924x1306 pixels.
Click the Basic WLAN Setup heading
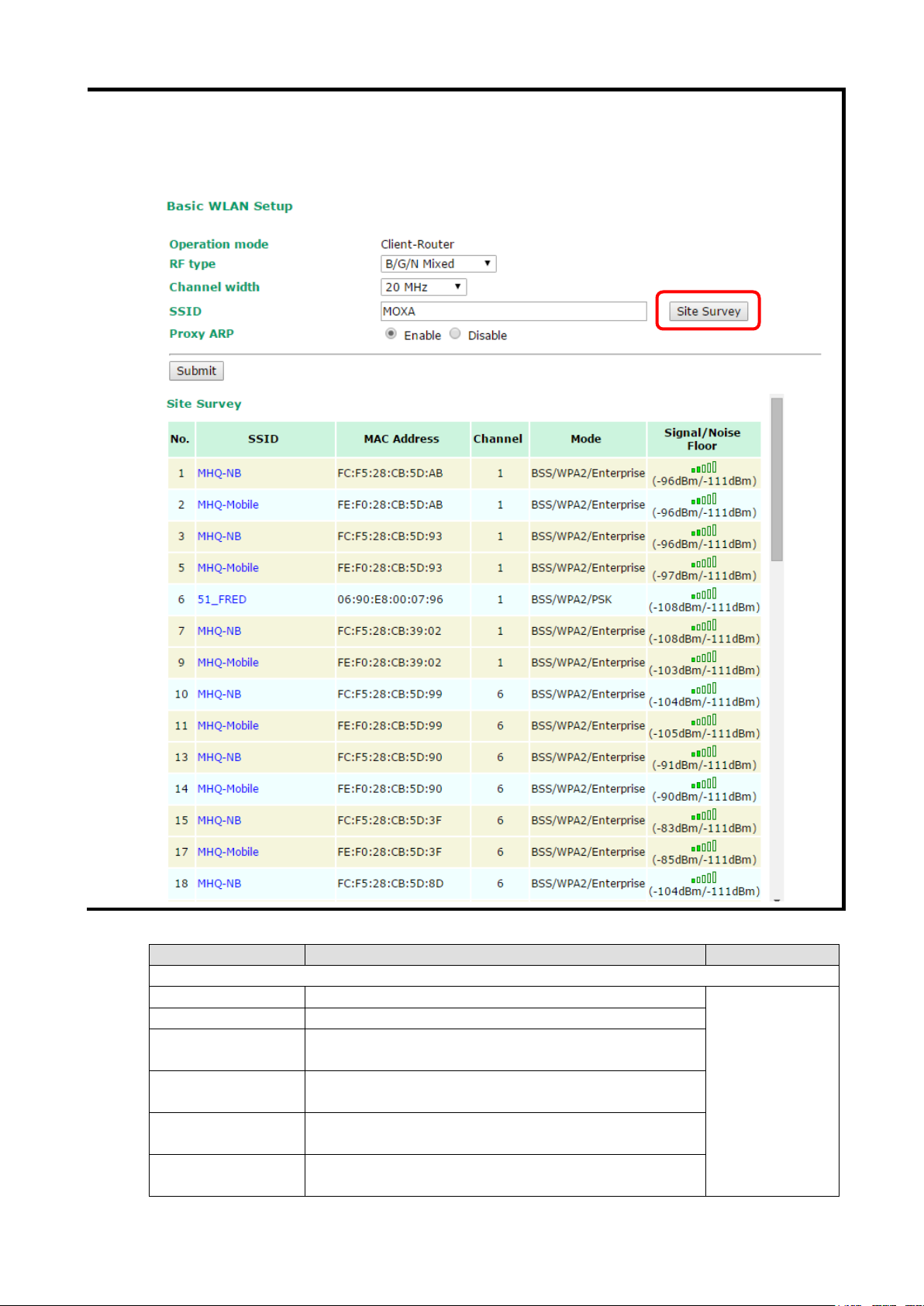tap(229, 206)
